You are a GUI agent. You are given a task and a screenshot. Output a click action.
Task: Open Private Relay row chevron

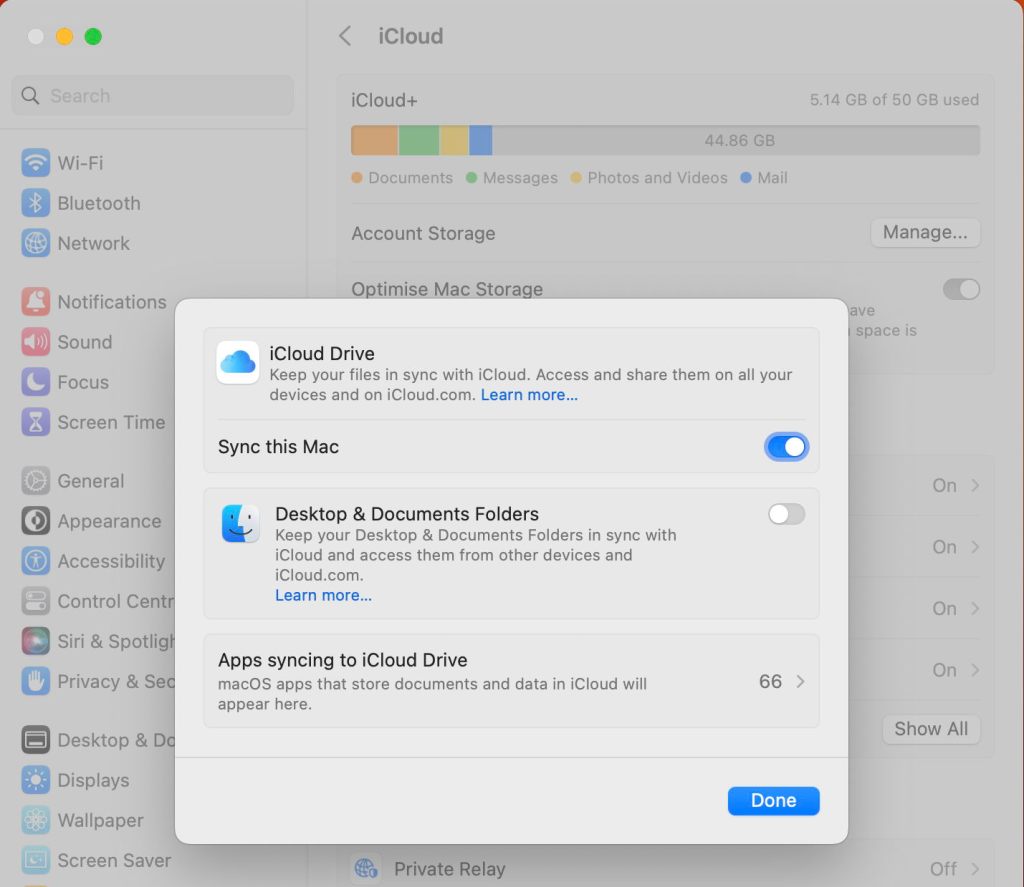pos(975,869)
